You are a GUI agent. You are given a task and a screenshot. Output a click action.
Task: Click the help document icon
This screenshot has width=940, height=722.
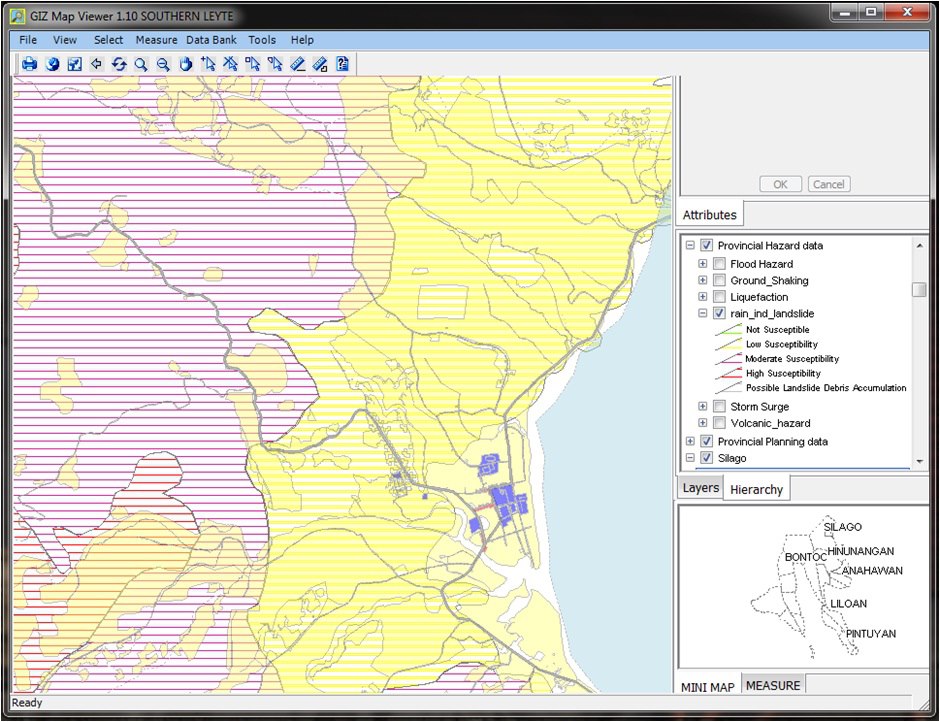point(342,64)
